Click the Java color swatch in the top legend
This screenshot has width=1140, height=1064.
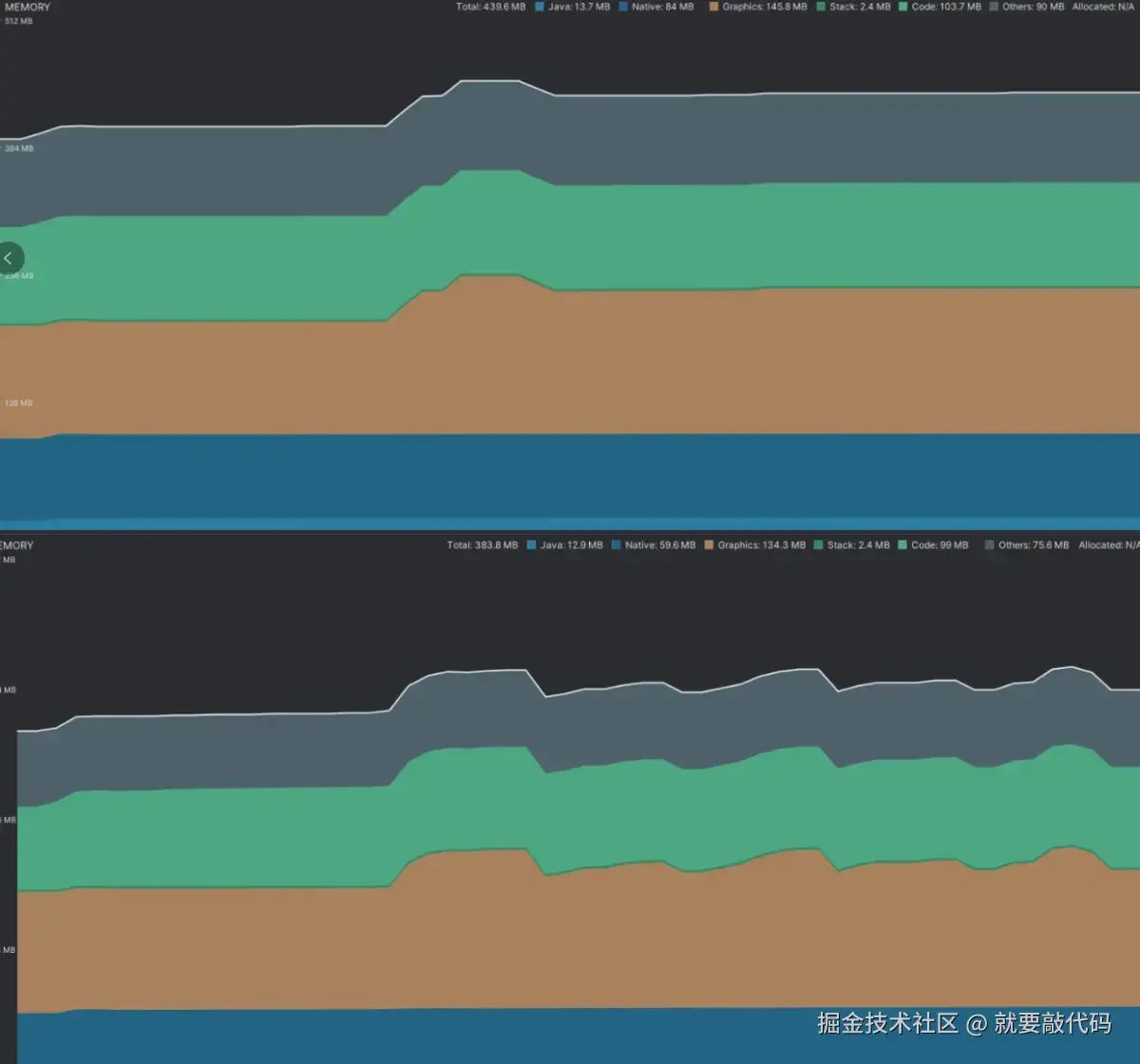540,7
